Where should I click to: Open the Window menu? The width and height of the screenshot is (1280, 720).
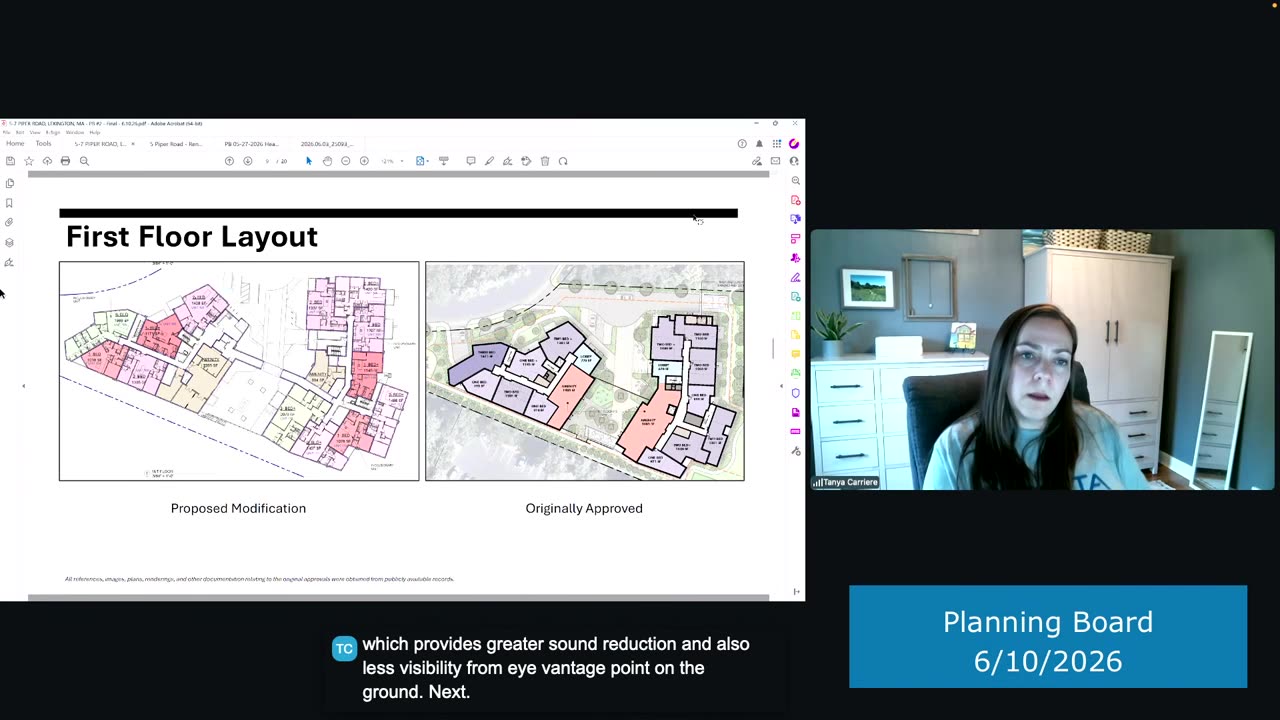74,132
